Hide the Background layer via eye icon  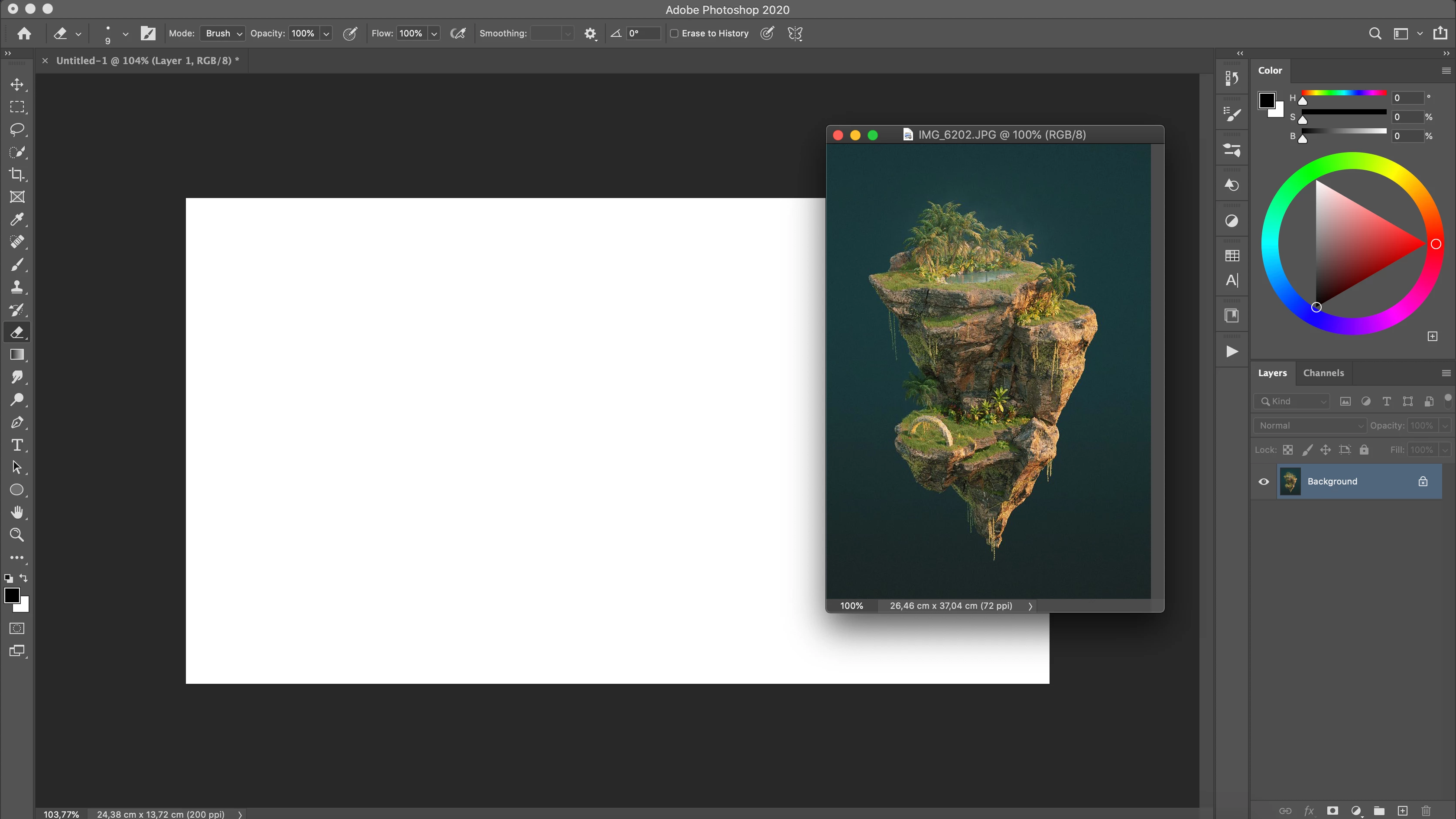point(1264,481)
